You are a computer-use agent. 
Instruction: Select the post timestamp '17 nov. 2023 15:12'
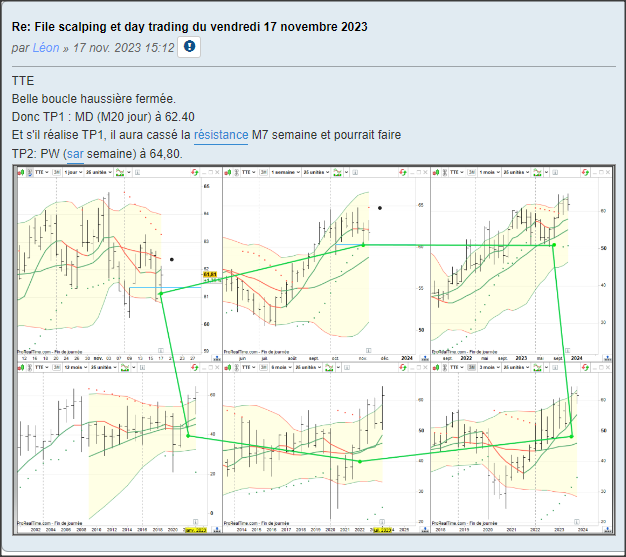tap(123, 48)
